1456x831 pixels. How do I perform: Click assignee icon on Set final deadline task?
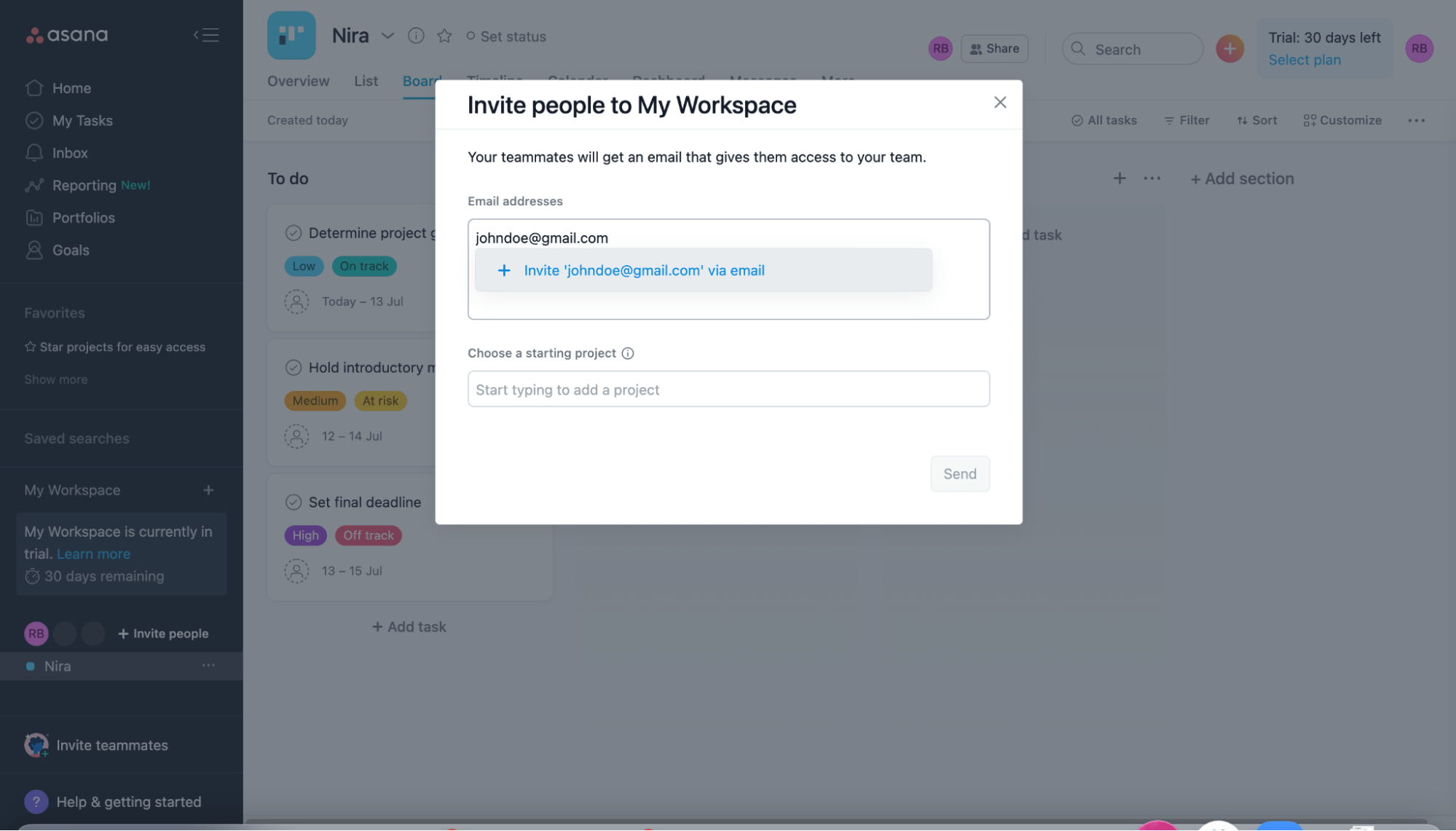296,571
